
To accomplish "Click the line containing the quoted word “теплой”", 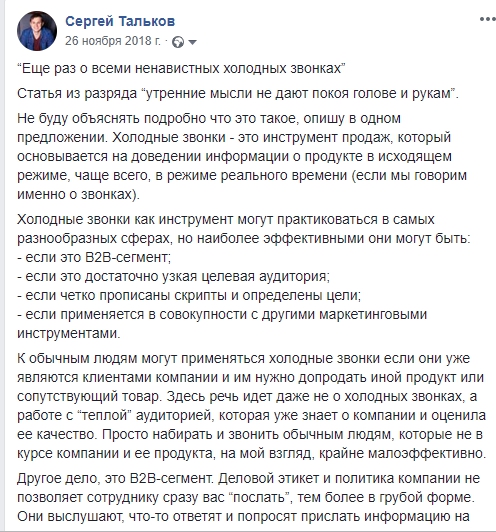I will (x=251, y=415).
